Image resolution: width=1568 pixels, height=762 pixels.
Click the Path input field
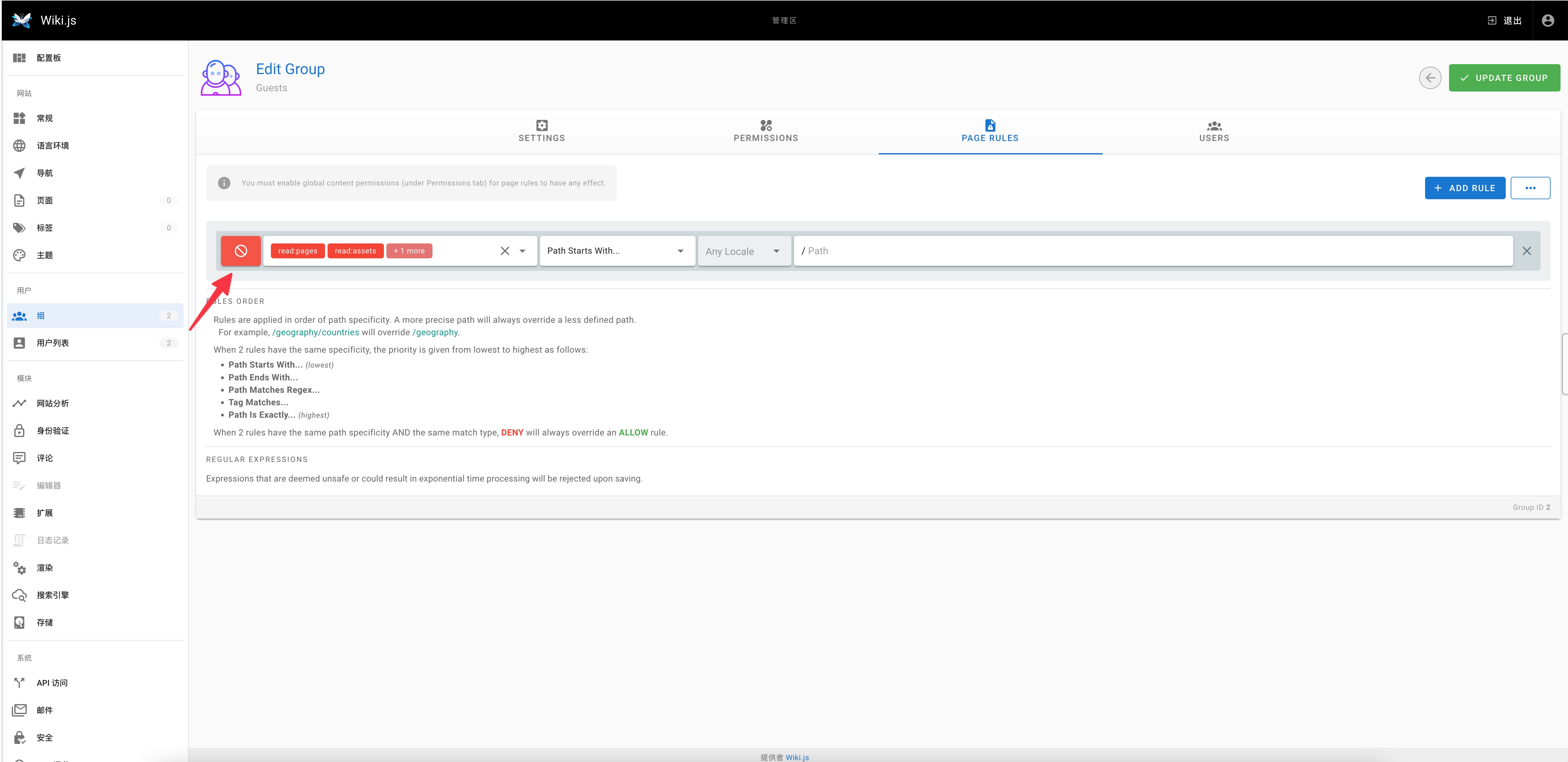[x=1154, y=251]
